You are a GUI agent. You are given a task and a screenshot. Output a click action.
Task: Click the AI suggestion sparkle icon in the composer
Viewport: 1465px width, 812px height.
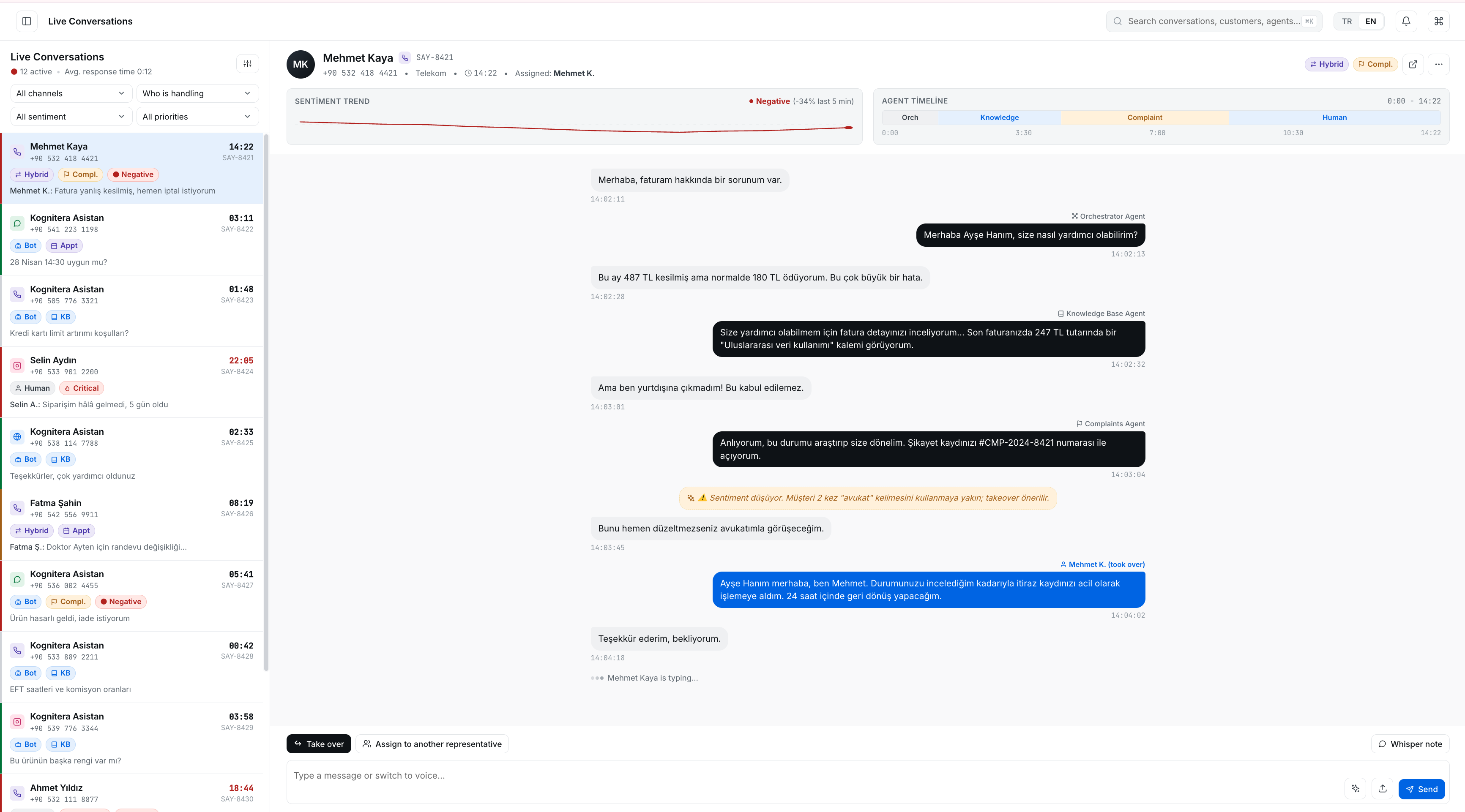(x=1356, y=789)
